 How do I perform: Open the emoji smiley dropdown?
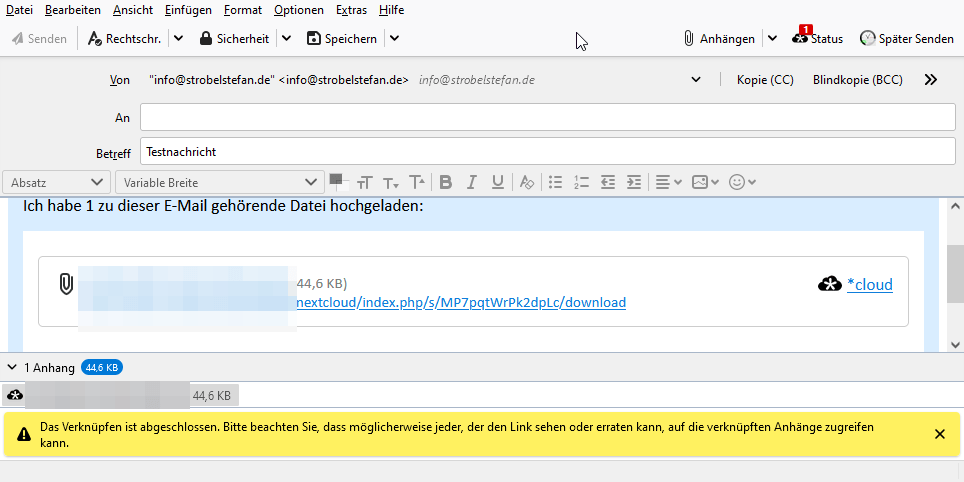742,183
